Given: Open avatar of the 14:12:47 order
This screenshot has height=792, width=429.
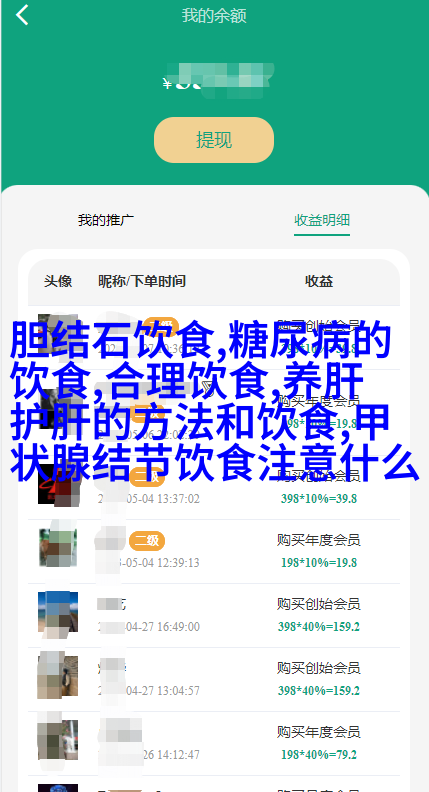Looking at the screenshot, I should coord(58,740).
